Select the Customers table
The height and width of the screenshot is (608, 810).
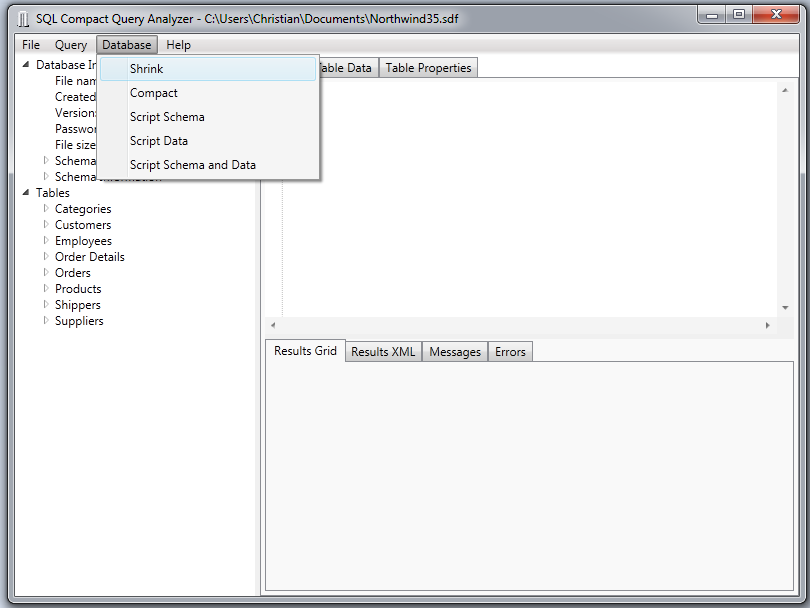[83, 225]
